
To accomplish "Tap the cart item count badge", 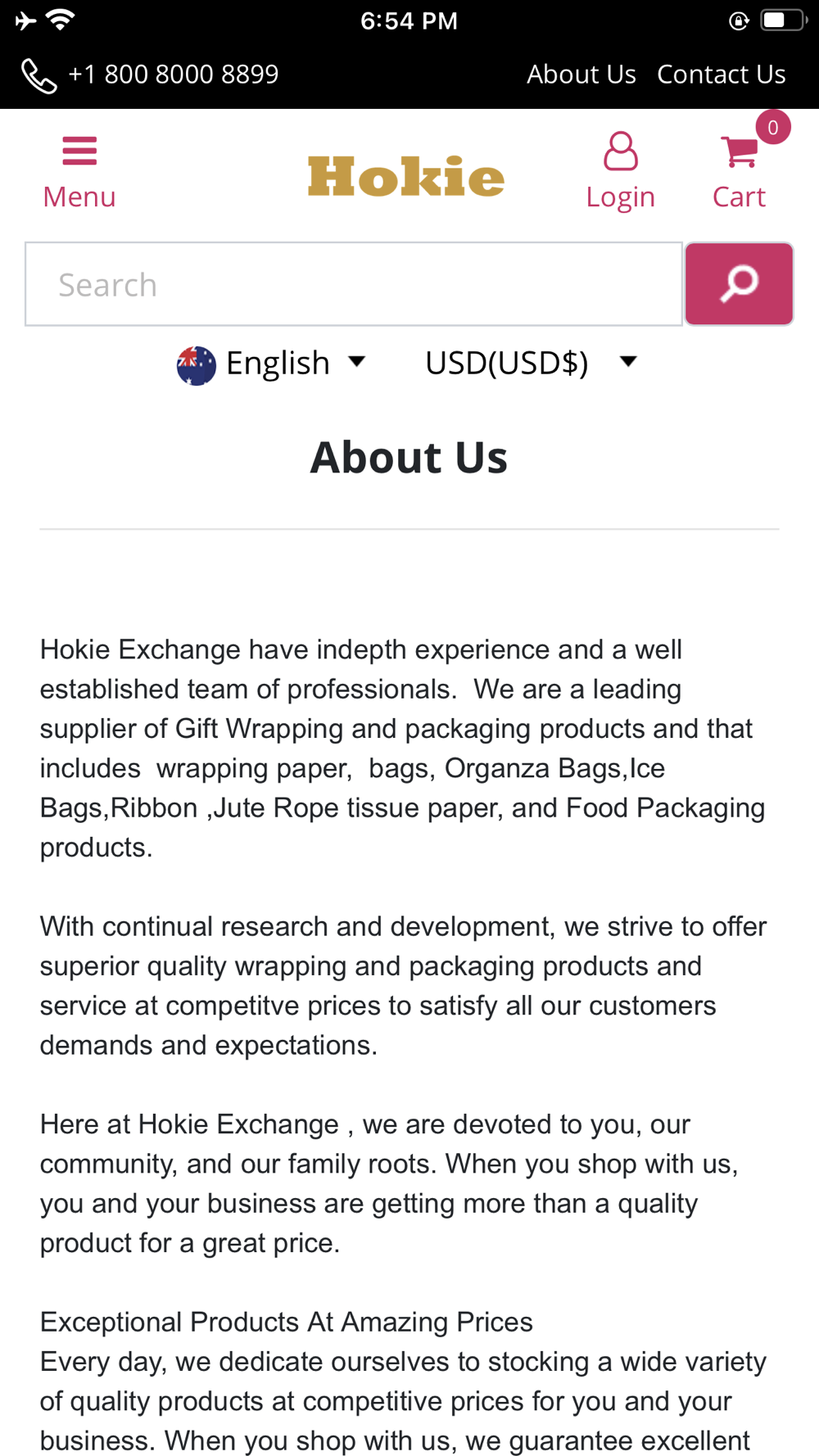I will pos(772,128).
